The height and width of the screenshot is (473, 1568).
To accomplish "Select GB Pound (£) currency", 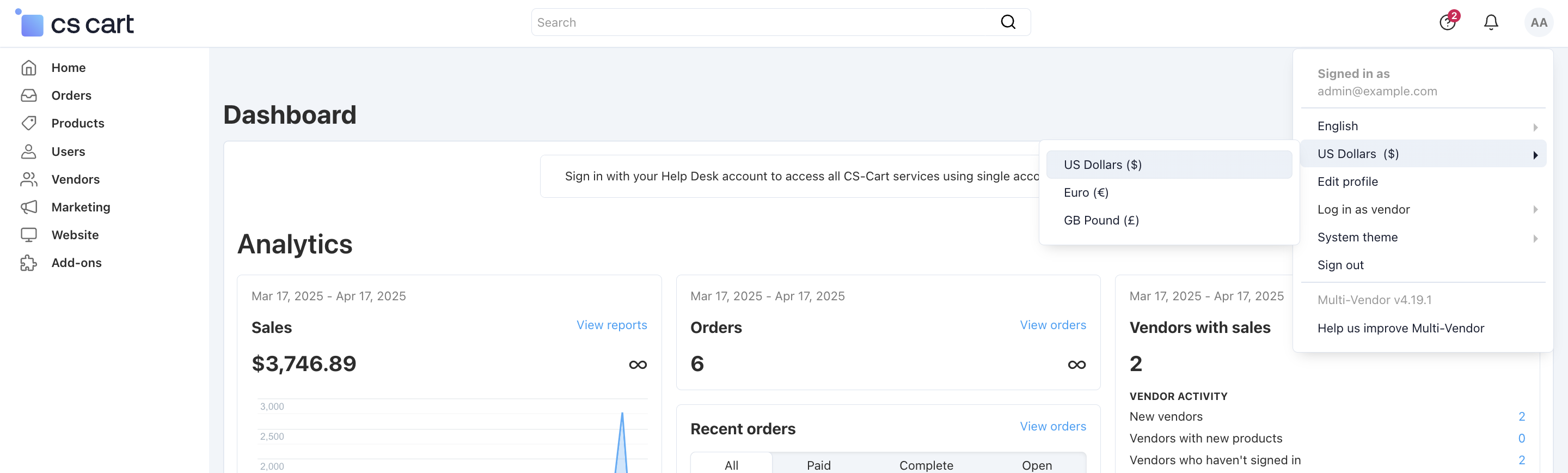I will click(1169, 221).
